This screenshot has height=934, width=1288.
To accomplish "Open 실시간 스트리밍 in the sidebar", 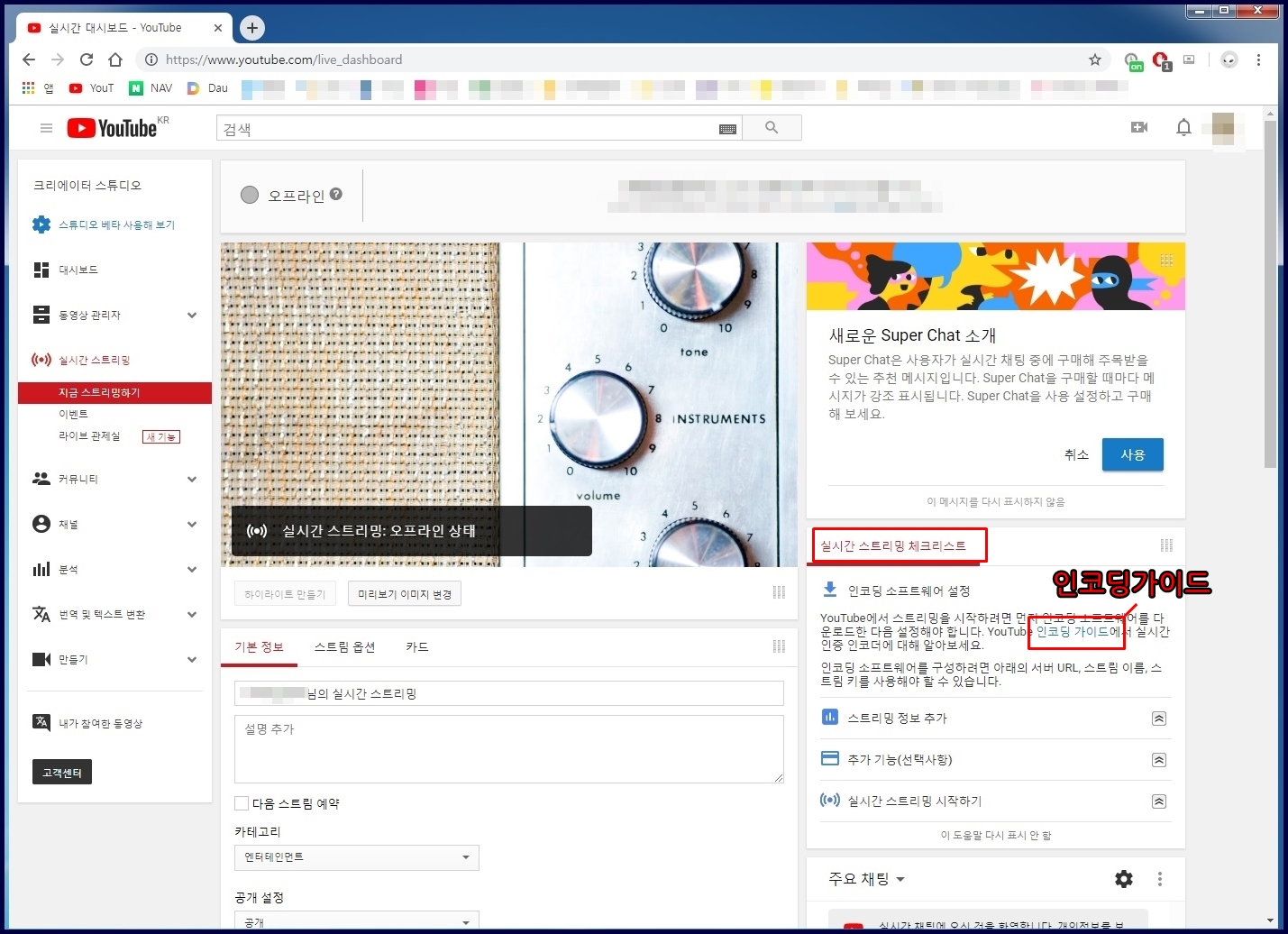I will [x=94, y=360].
